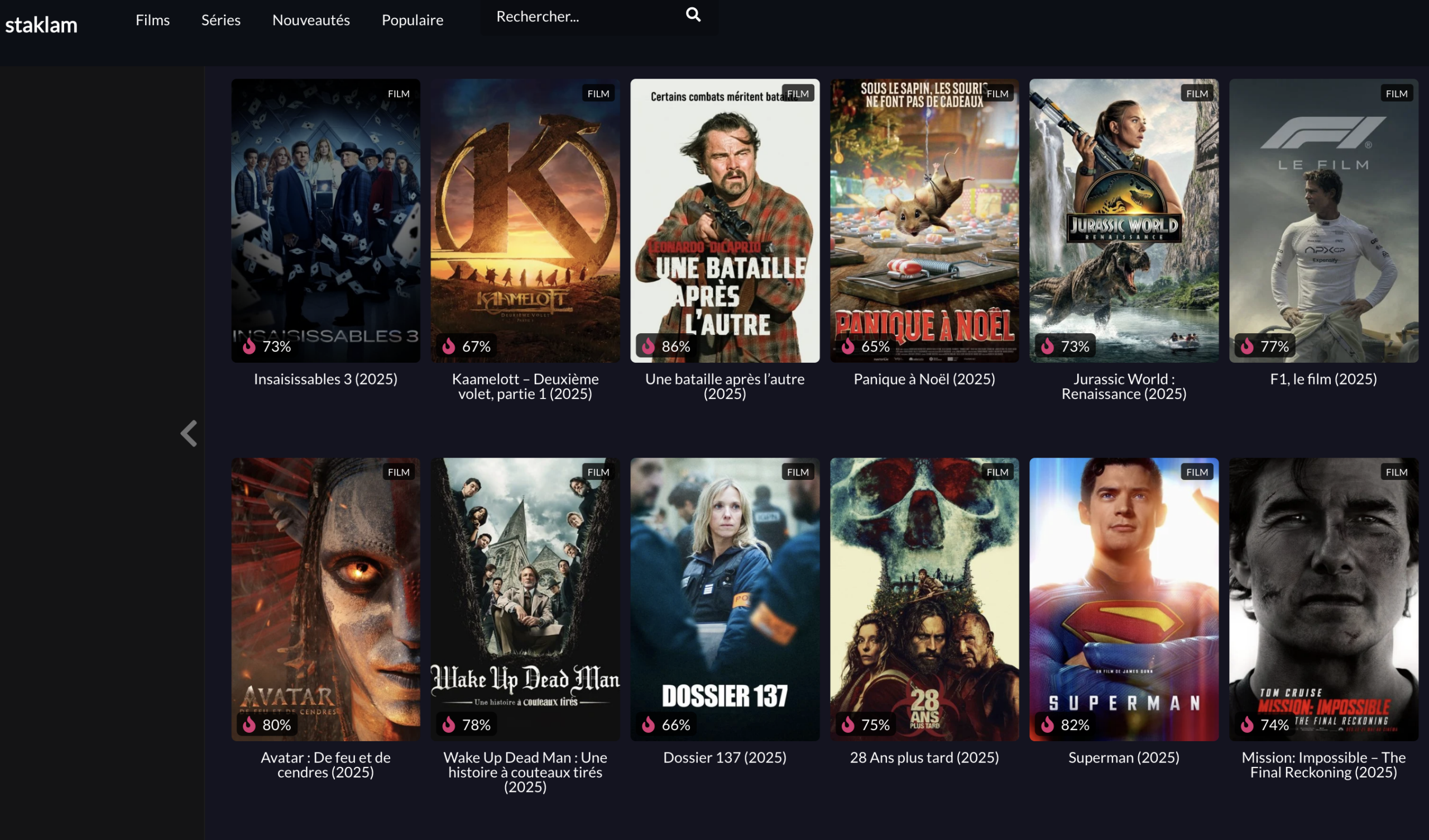This screenshot has height=840, width=1429.
Task: Open Panique à Noël (2025) title link
Action: point(924,379)
